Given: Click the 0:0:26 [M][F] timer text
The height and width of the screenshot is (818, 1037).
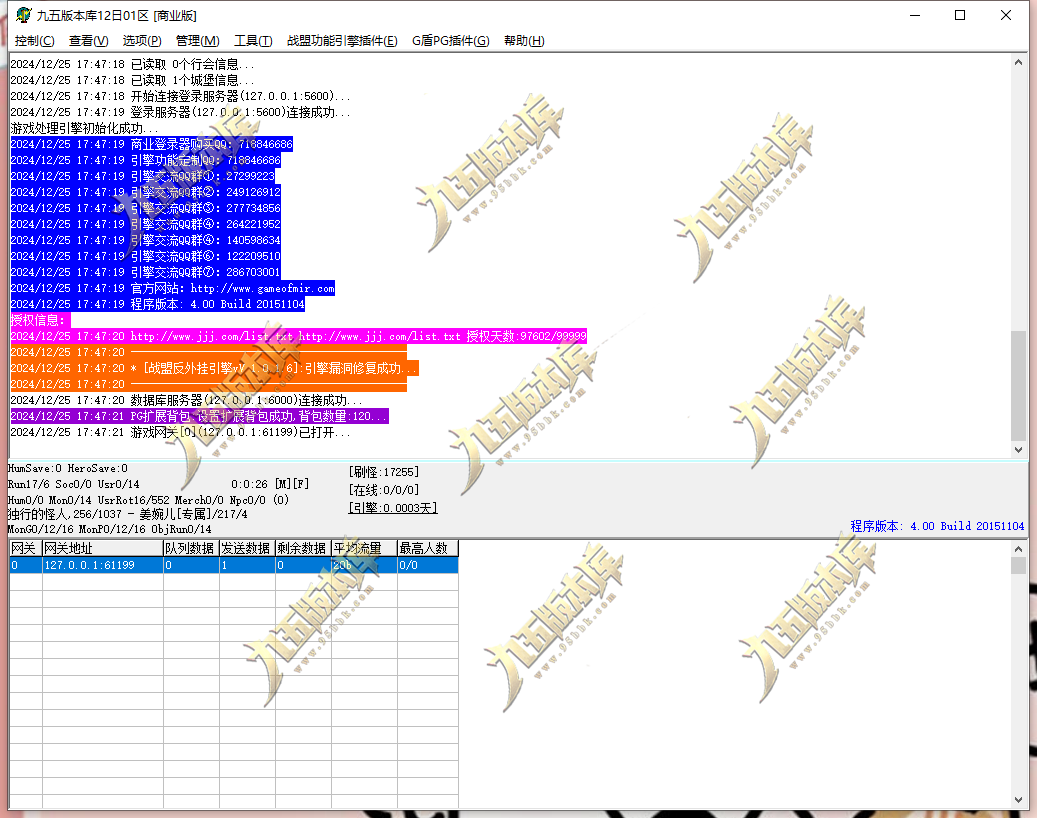Looking at the screenshot, I should click(x=270, y=484).
